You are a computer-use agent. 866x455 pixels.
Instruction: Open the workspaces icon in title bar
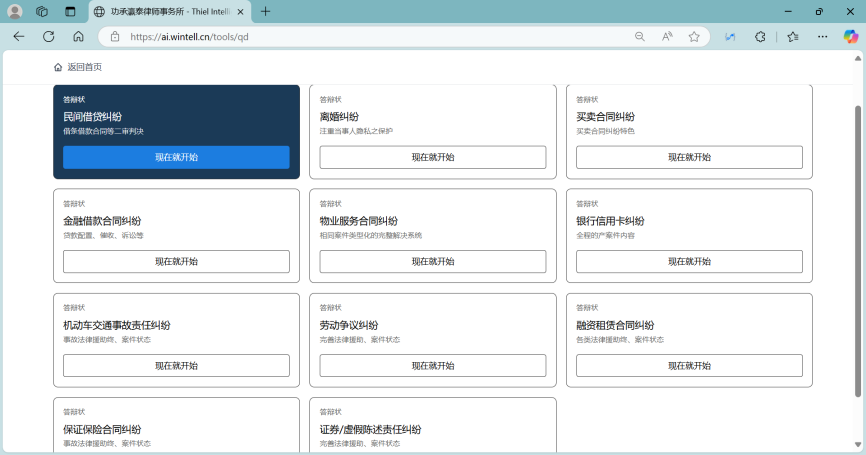[x=42, y=11]
